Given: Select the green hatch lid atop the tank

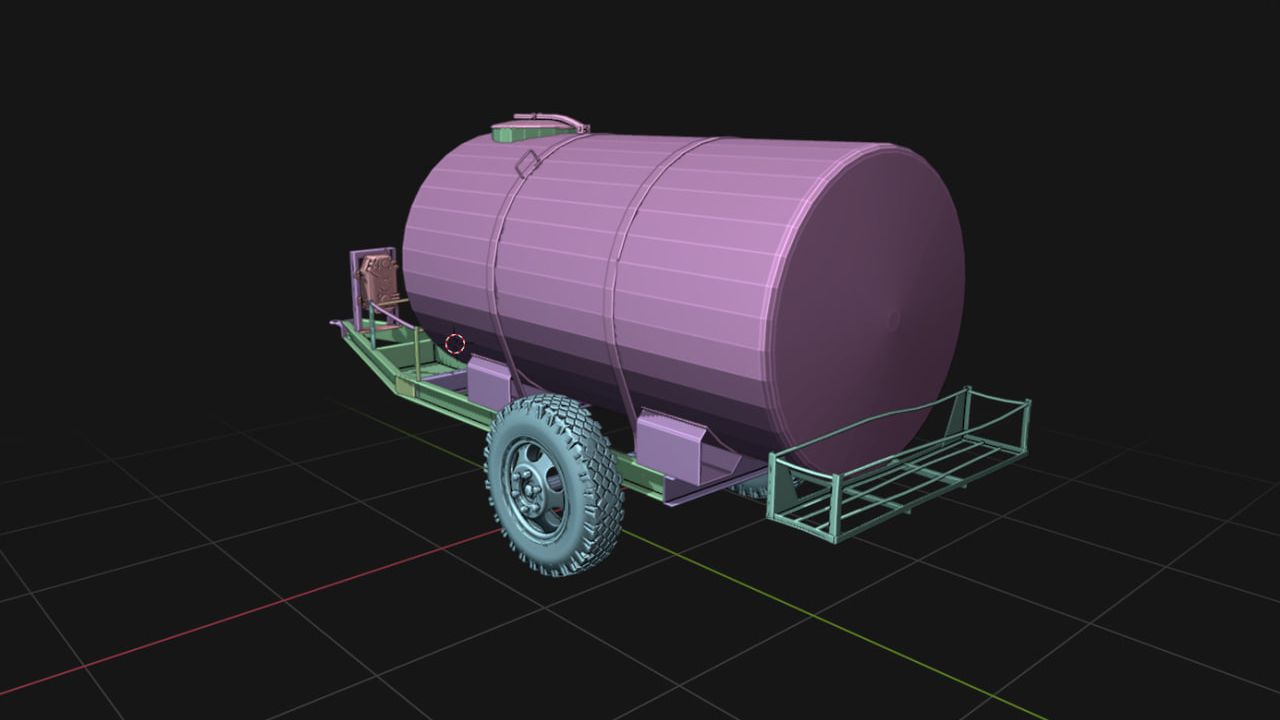Looking at the screenshot, I should [515, 134].
